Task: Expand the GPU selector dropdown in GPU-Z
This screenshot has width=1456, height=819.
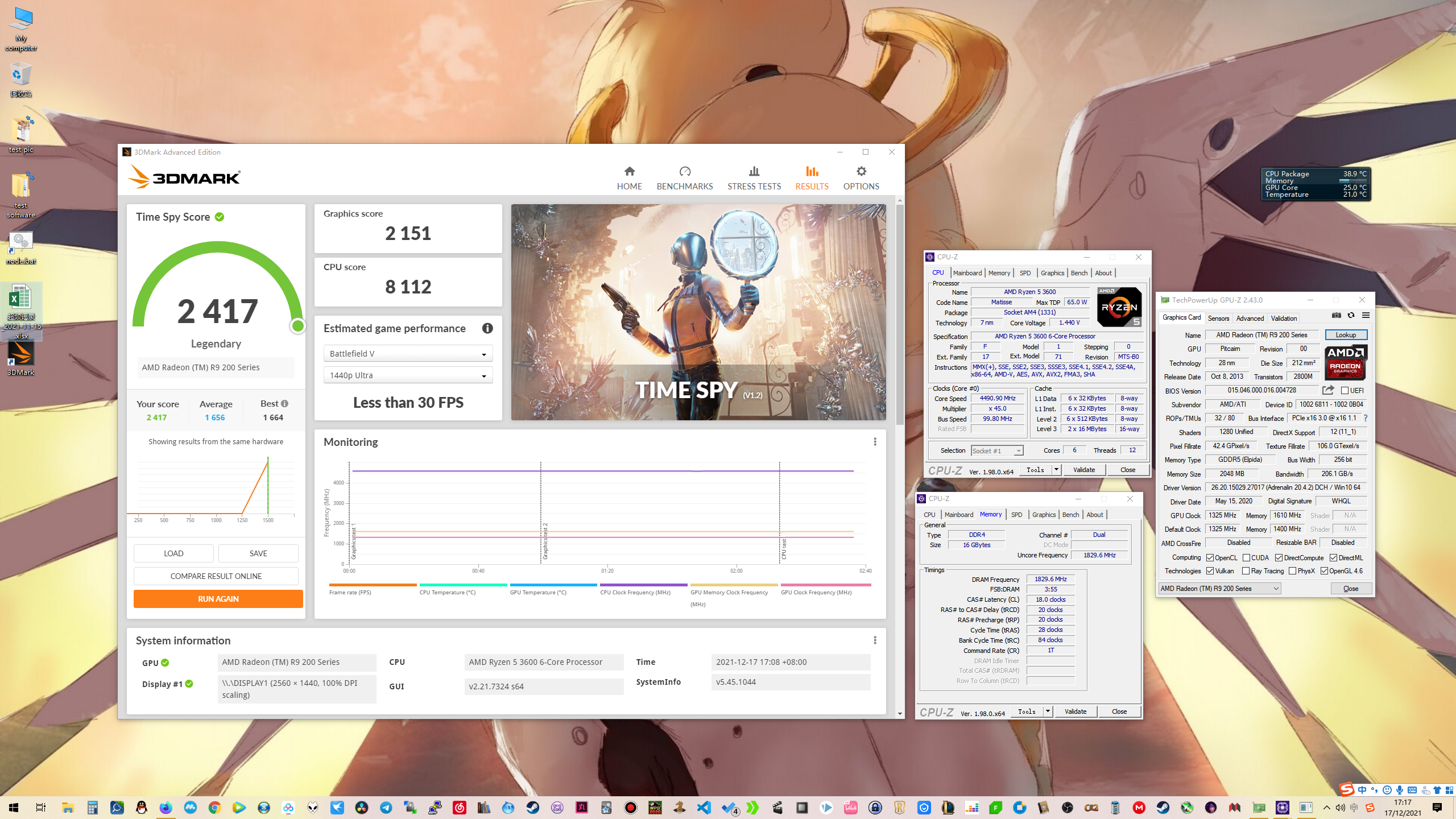Action: [x=1219, y=589]
